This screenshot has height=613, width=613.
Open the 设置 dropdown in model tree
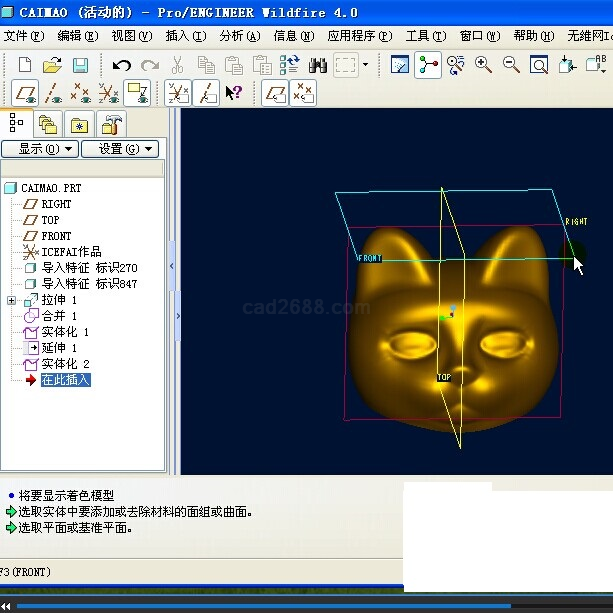click(120, 149)
